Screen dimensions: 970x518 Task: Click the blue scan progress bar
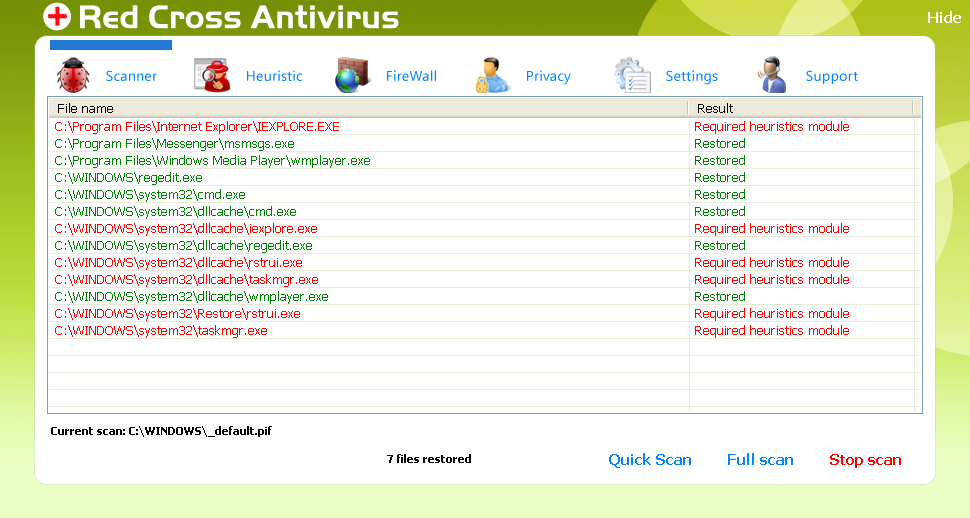[111, 45]
